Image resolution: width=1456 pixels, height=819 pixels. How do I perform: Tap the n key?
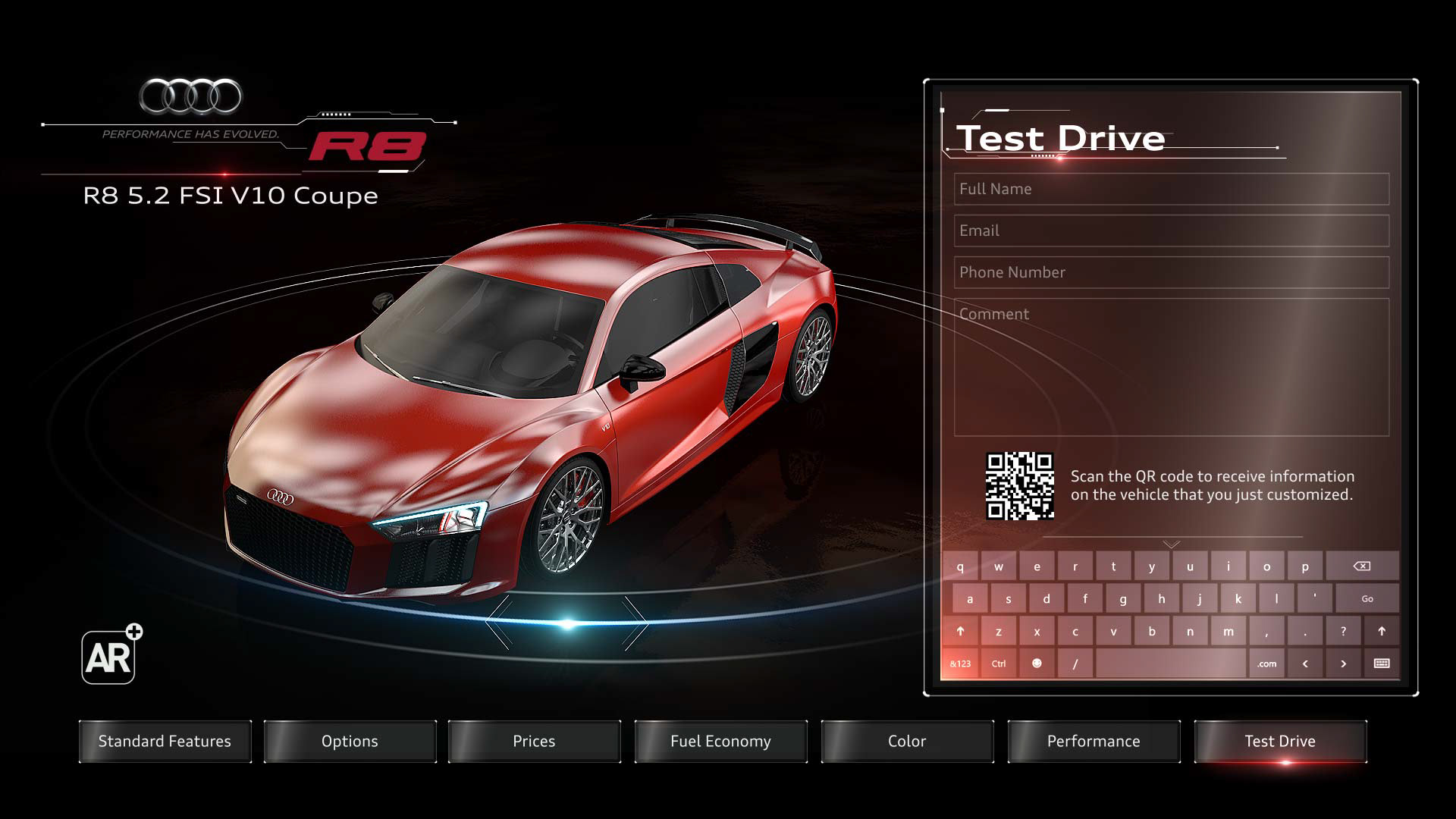click(1190, 631)
